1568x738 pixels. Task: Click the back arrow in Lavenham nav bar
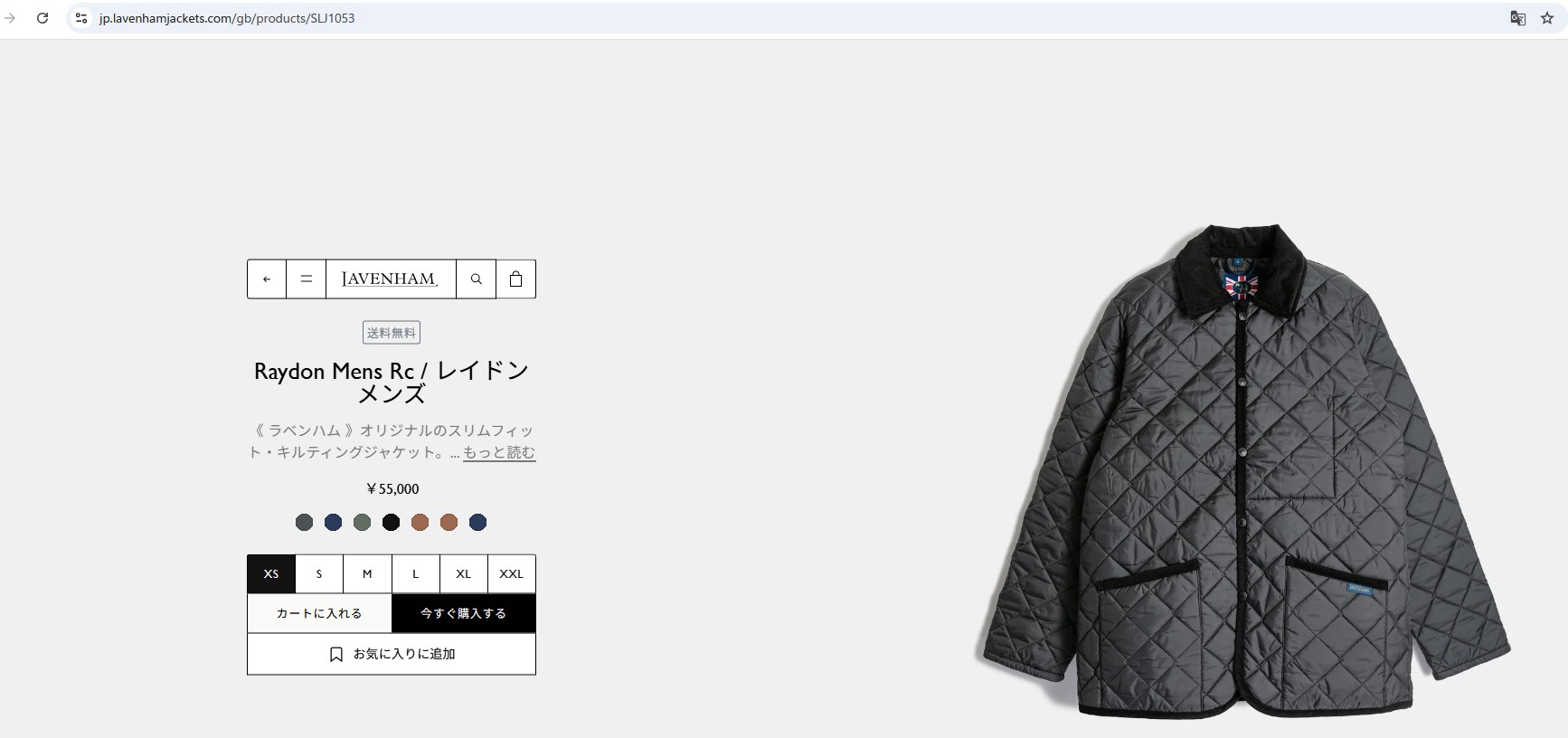pyautogui.click(x=267, y=279)
